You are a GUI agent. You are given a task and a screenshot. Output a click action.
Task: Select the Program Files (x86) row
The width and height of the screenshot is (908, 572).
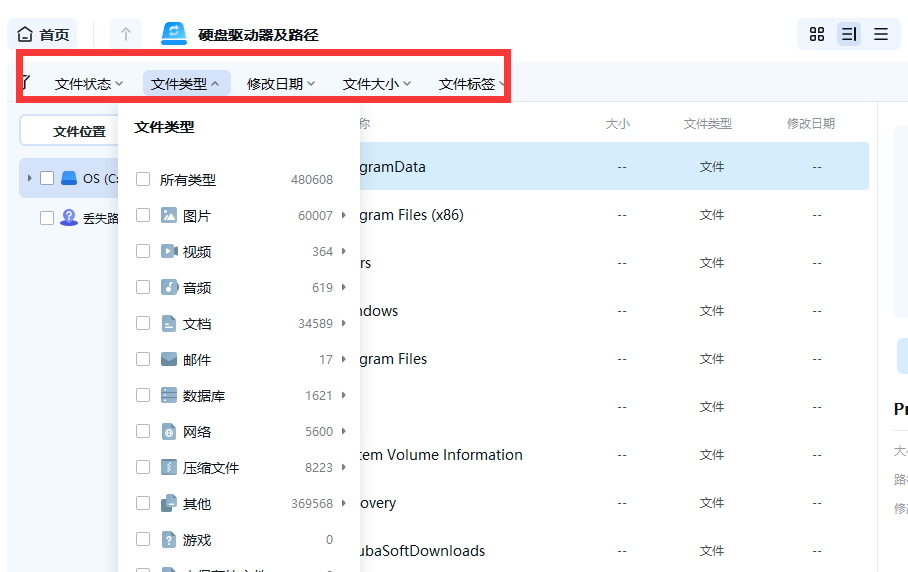(x=614, y=215)
